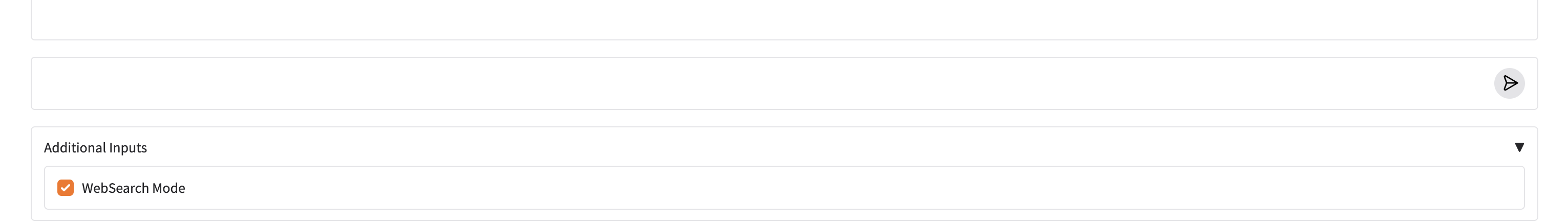Fold the Additional Inputs panel via triangle
Image resolution: width=1568 pixels, height=222 pixels.
(x=1519, y=147)
